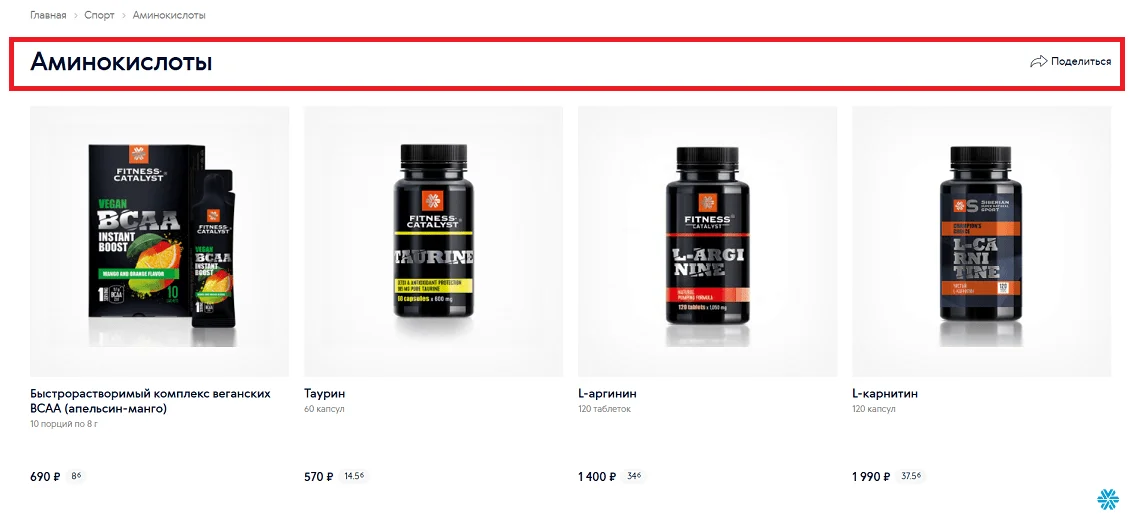View the L-Arginine bottle image
Screen dimensions: 1131x520
coord(708,242)
